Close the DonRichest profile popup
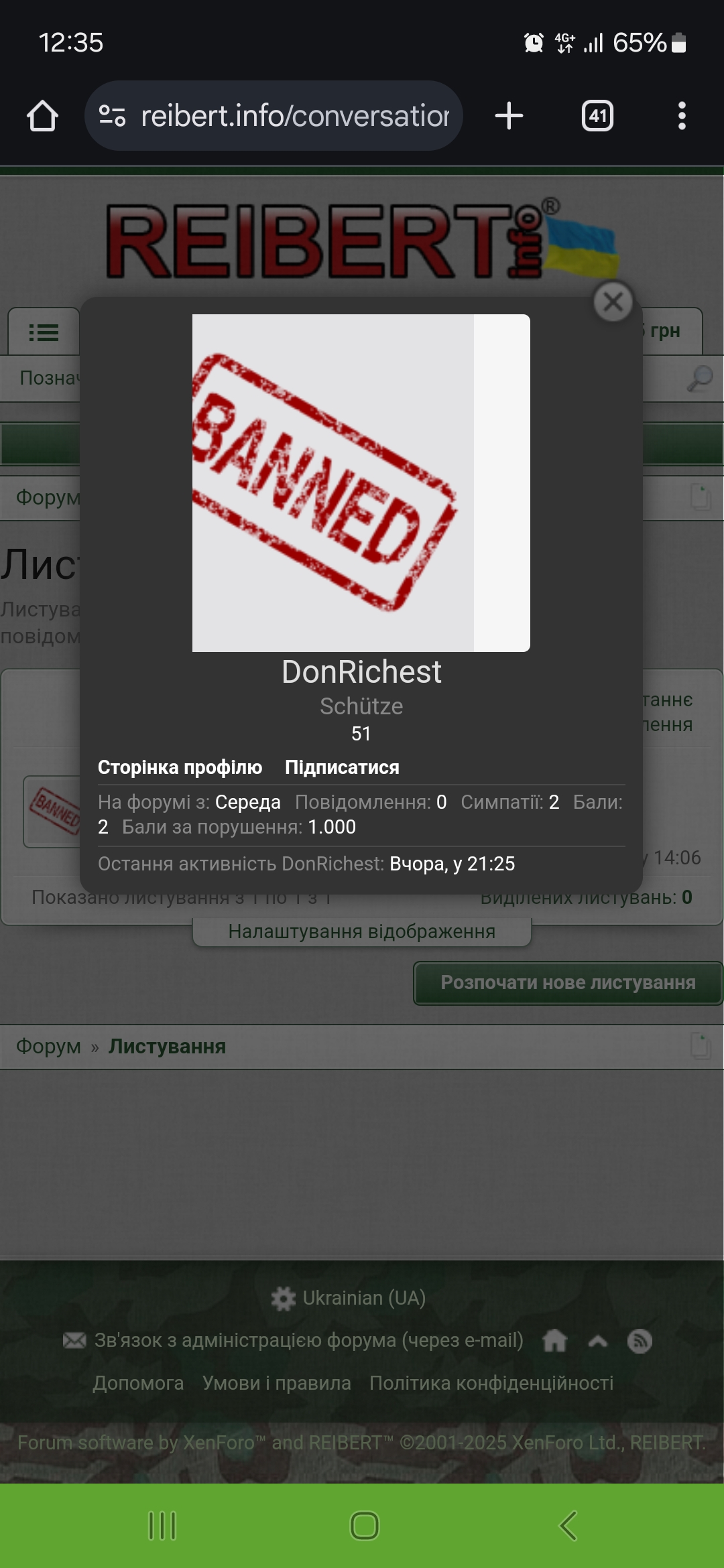The image size is (724, 1568). pyautogui.click(x=613, y=302)
